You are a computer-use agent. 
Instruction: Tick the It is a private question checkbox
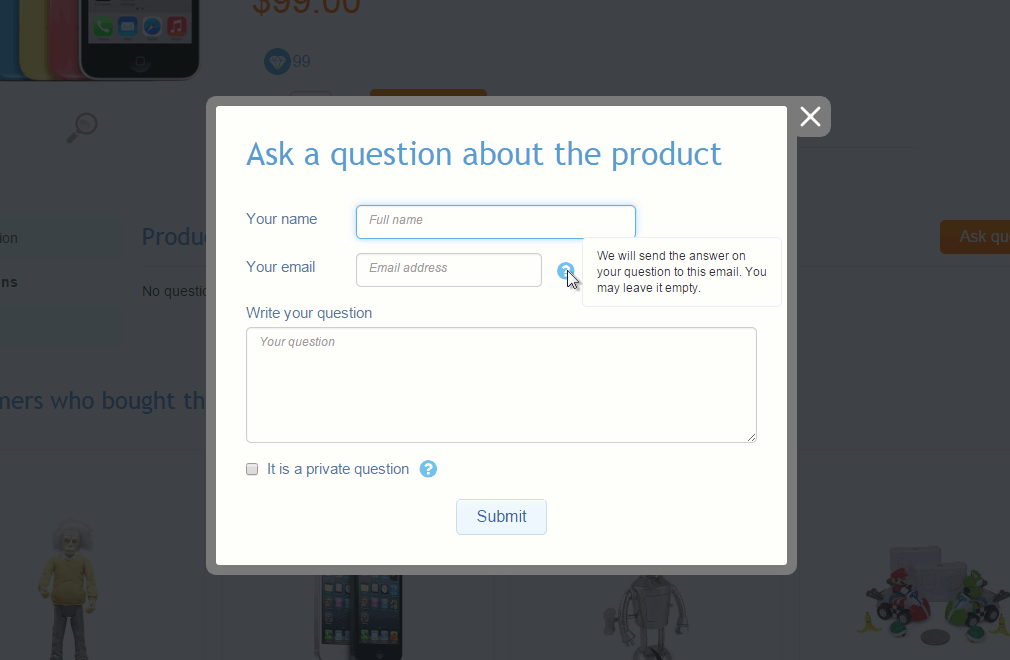coord(252,469)
